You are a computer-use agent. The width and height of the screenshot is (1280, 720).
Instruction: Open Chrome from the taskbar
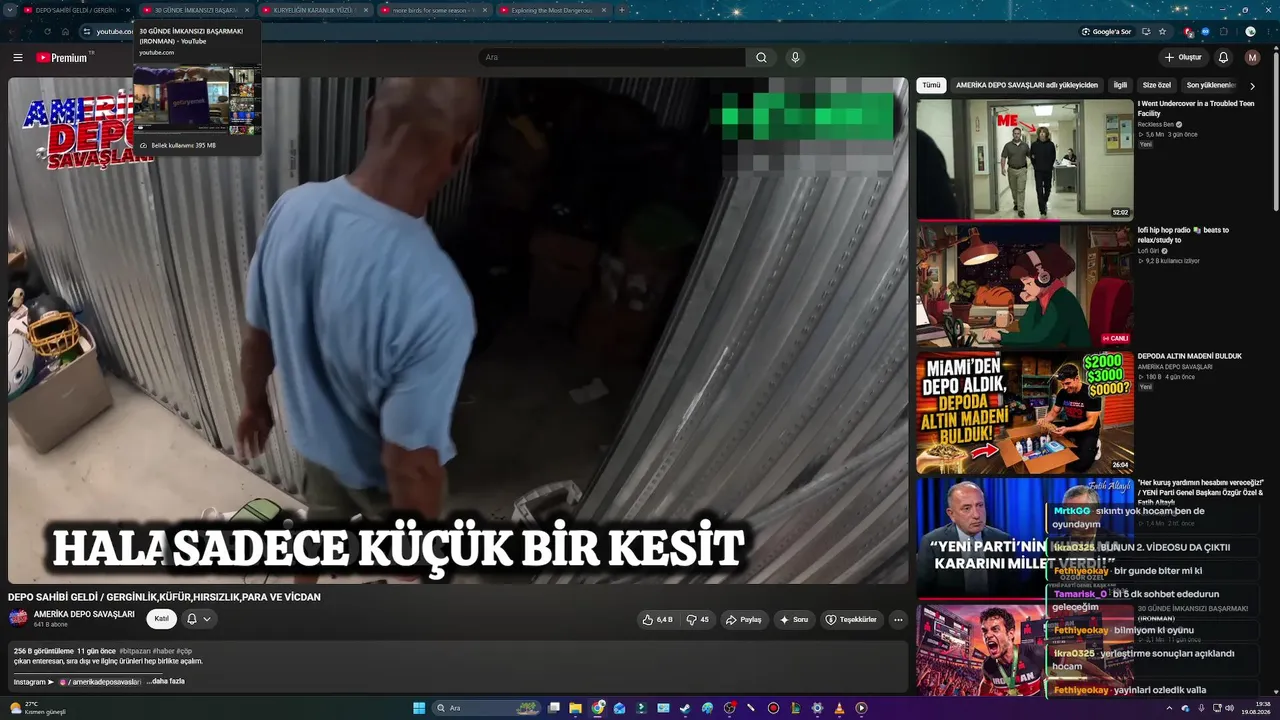pos(598,708)
